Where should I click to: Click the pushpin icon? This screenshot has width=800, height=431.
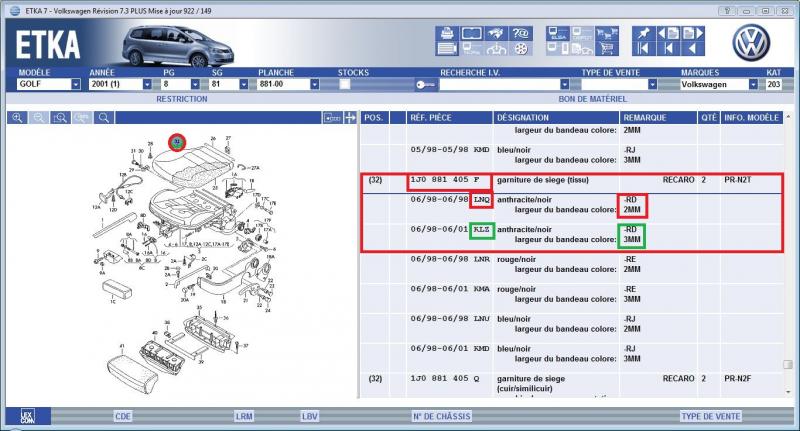point(643,33)
